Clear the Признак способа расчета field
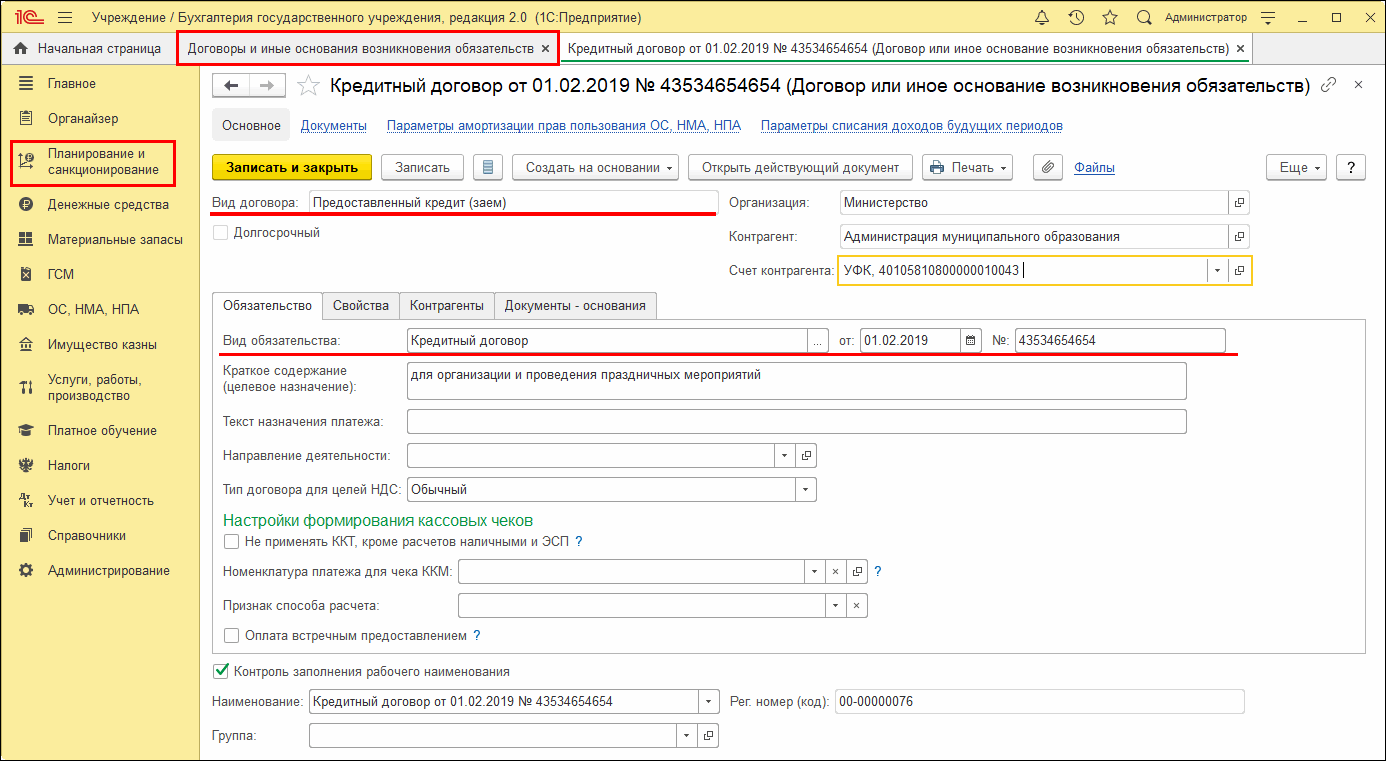This screenshot has width=1386, height=761. pyautogui.click(x=857, y=606)
